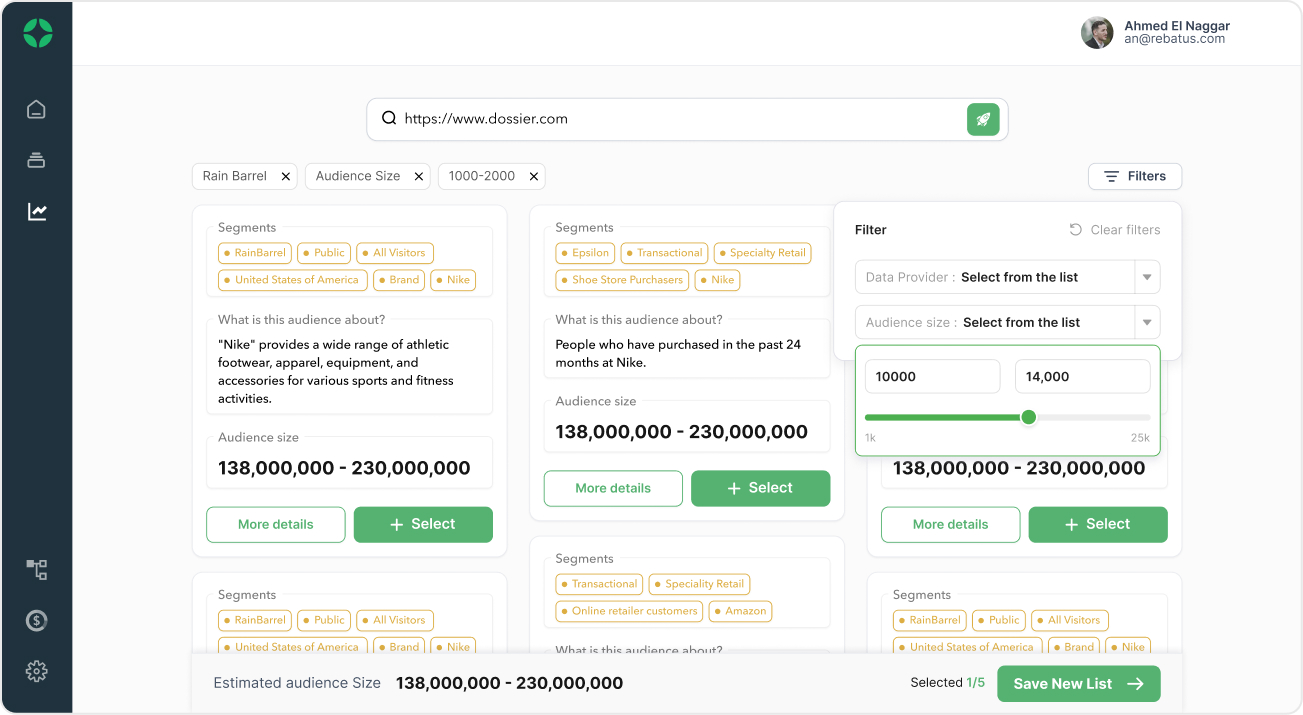This screenshot has height=715, width=1303.
Task: Open the hierarchy tree sidebar icon
Action: pos(37,570)
